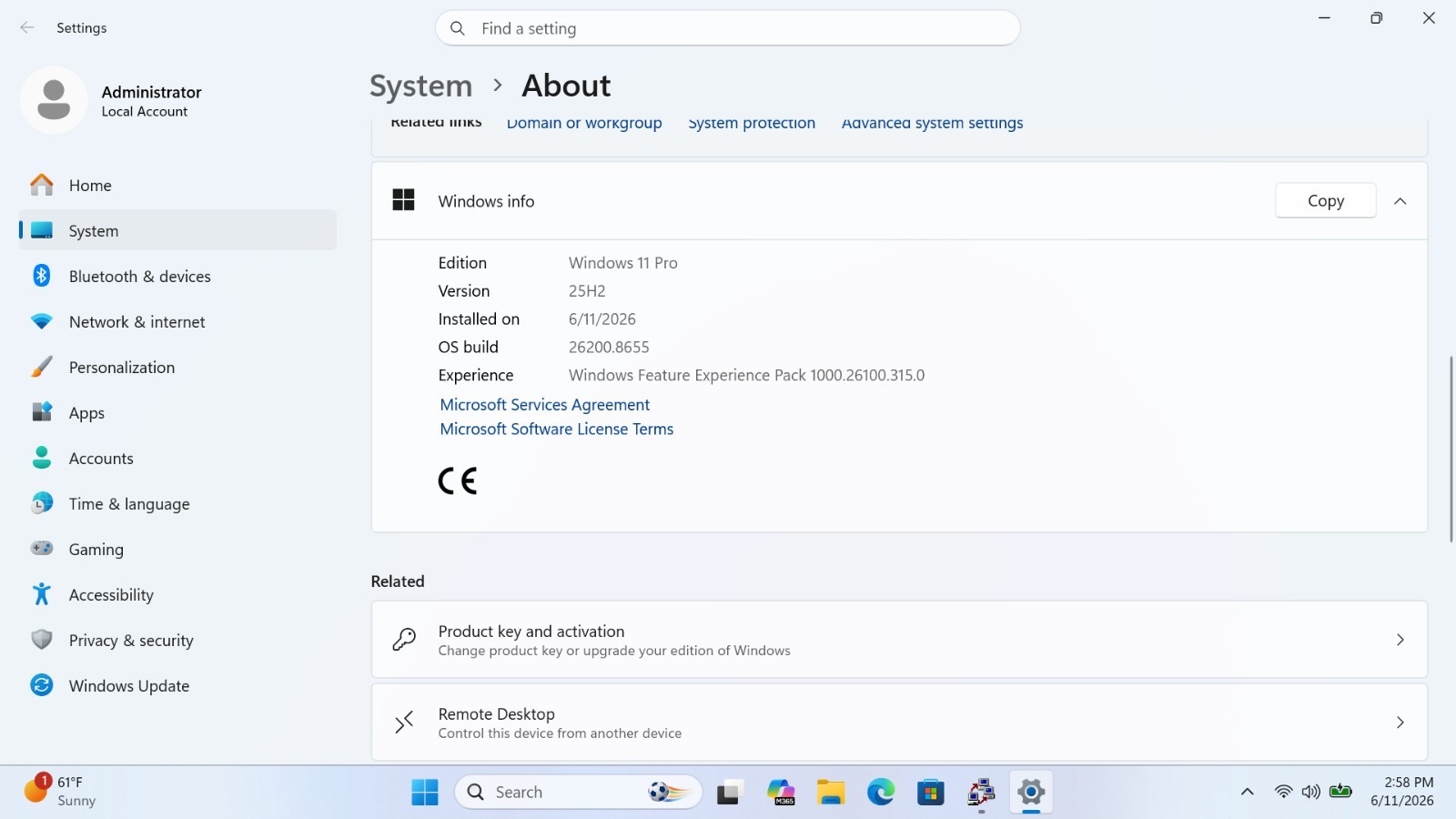The width and height of the screenshot is (1456, 819).
Task: Click the Settings gear in the taskbar
Action: point(1031,793)
